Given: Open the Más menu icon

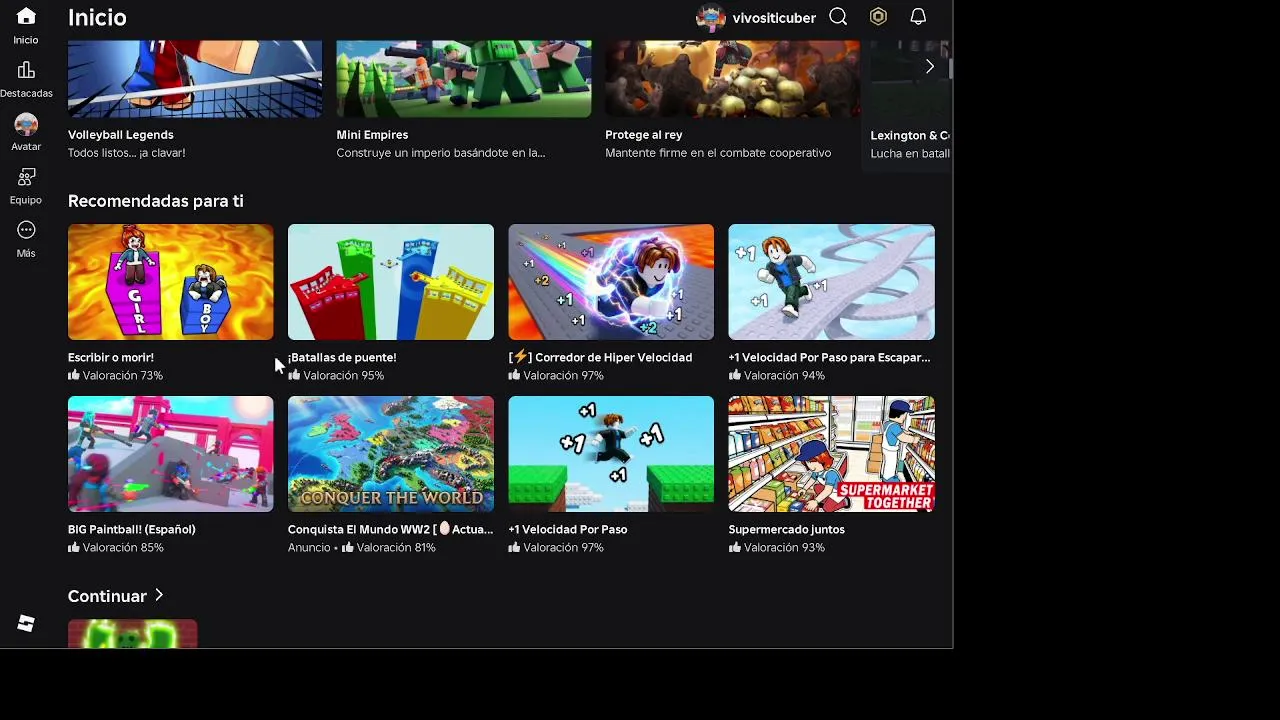Looking at the screenshot, I should (x=26, y=230).
